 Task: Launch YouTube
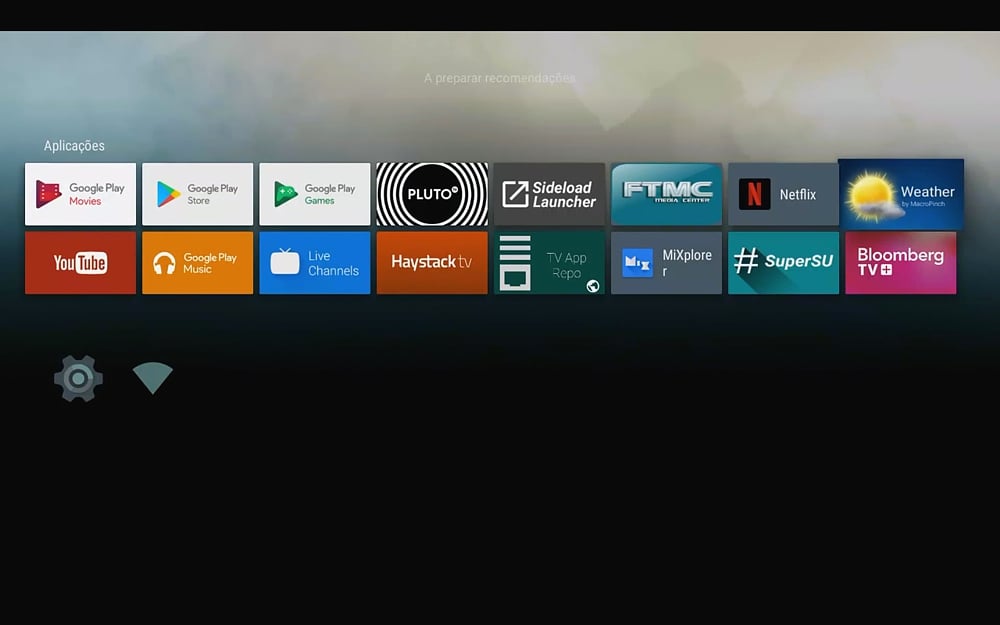click(x=80, y=262)
